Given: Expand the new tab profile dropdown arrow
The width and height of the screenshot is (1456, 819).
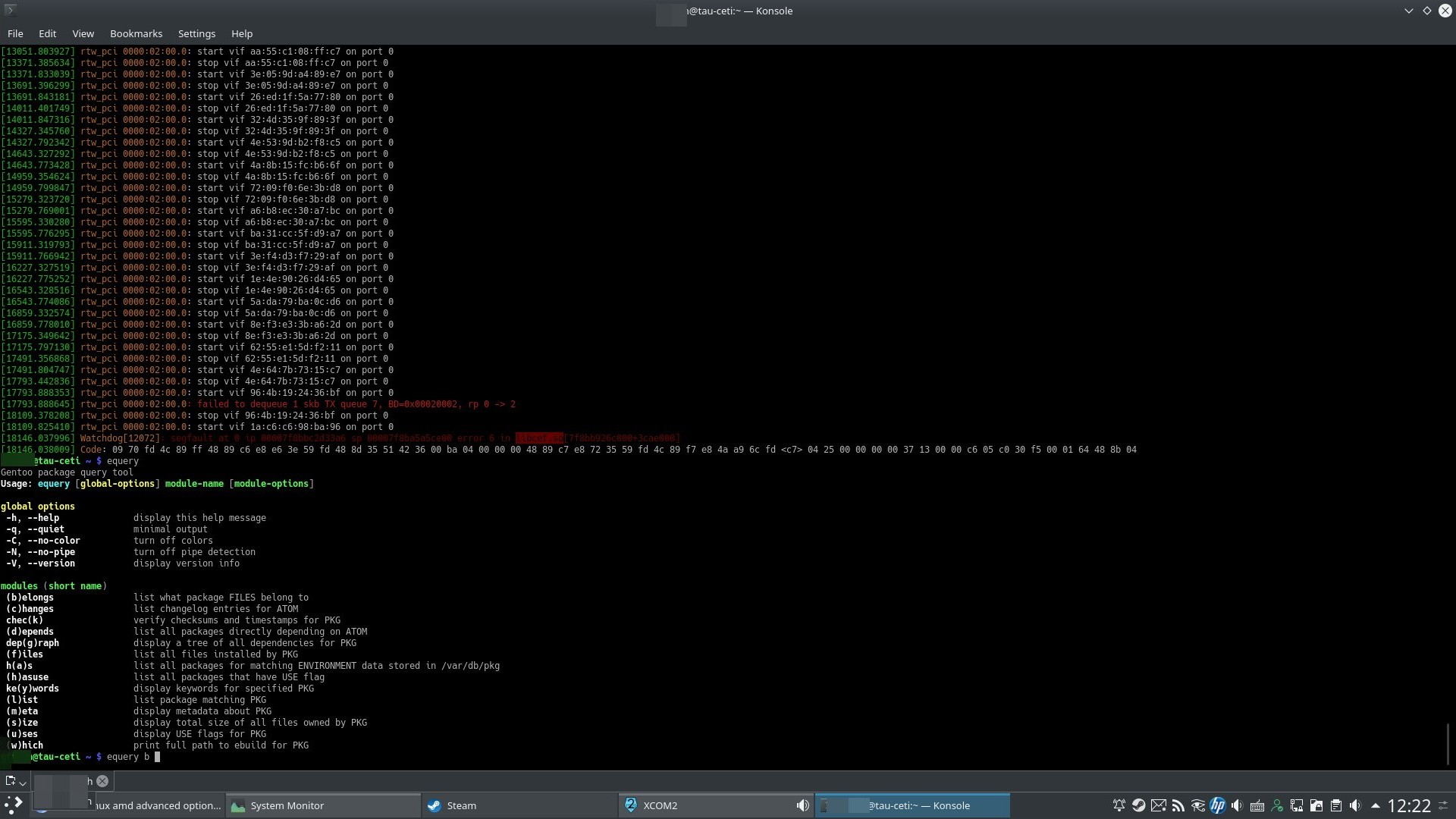Looking at the screenshot, I should [24, 783].
